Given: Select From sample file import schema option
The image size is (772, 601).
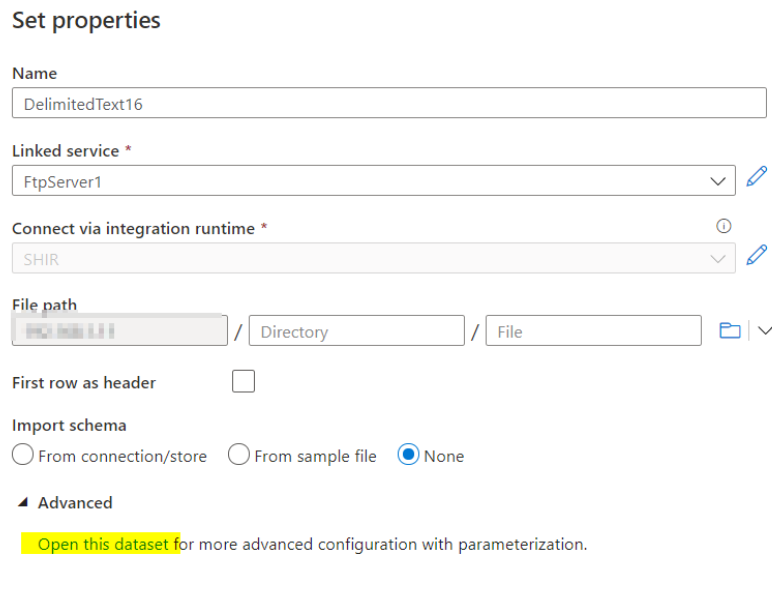Looking at the screenshot, I should (239, 454).
